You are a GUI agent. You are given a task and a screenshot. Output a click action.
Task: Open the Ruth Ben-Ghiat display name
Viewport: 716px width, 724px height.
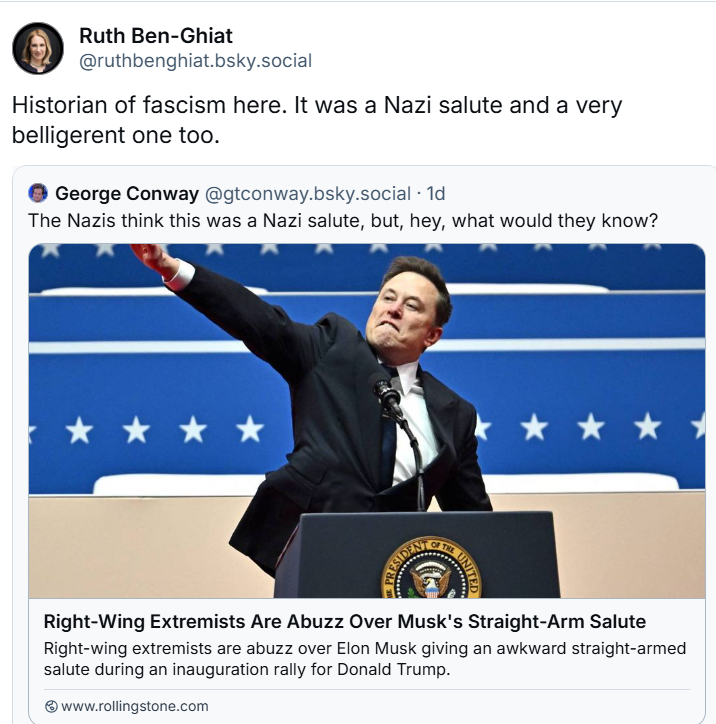click(x=156, y=36)
